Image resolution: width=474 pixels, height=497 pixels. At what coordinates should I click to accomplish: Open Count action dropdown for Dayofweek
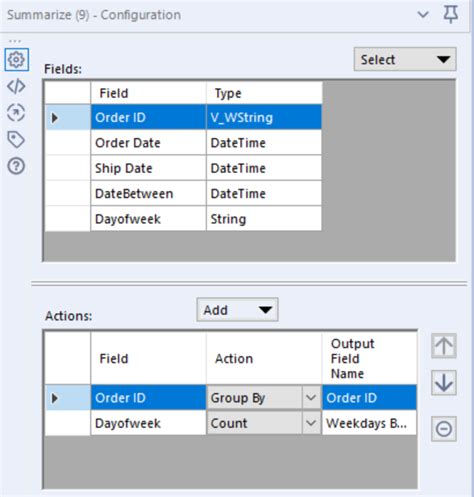[x=311, y=423]
